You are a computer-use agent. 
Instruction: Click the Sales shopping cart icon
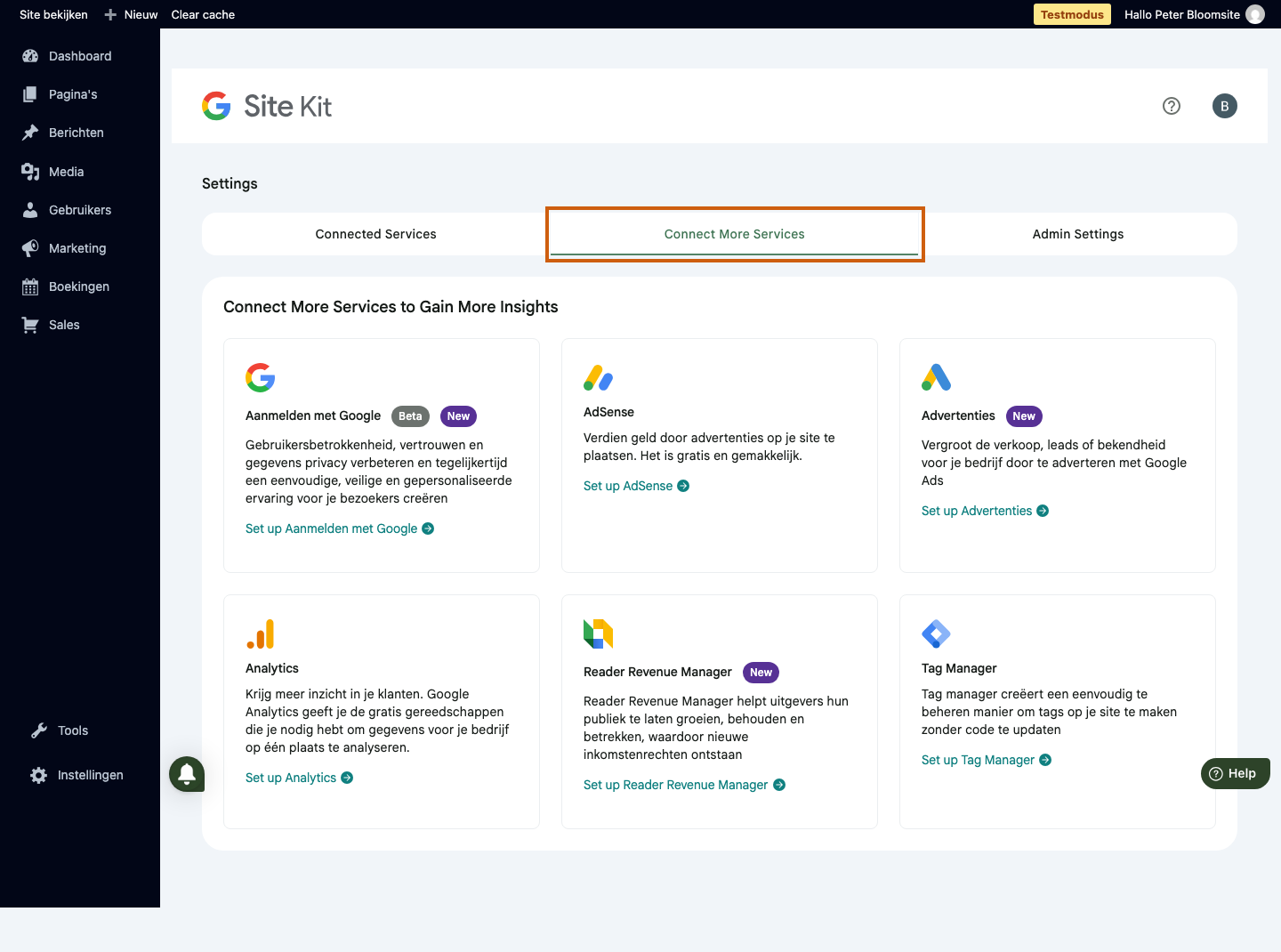click(30, 325)
